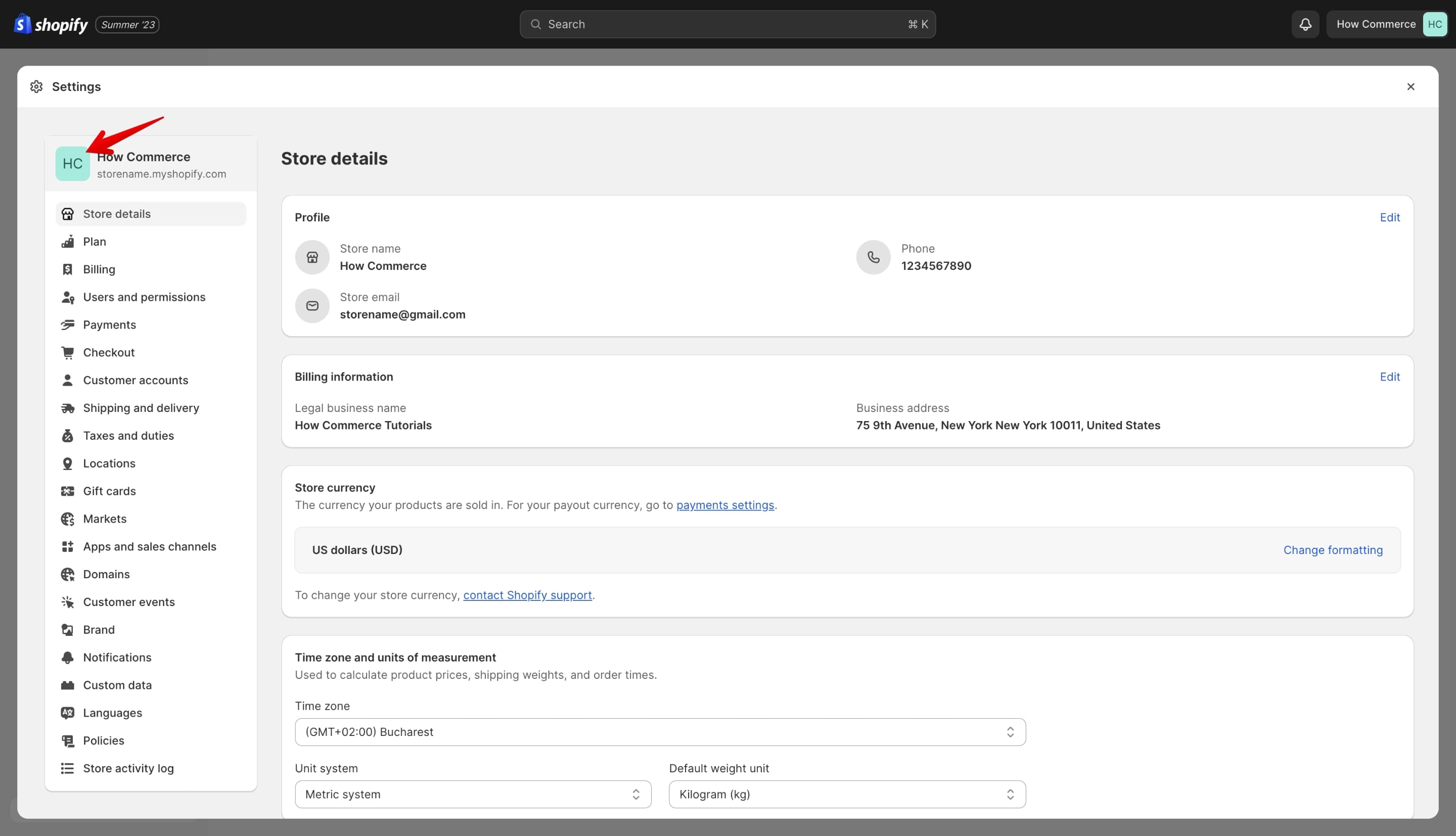Click the Locations pin icon

click(68, 463)
